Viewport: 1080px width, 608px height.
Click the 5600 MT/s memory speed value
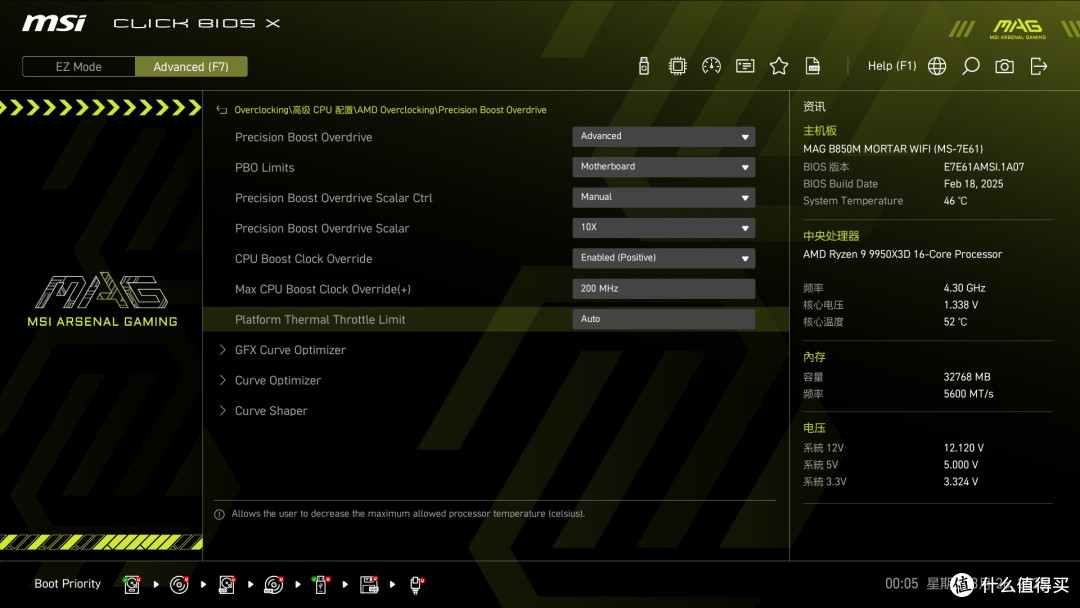pos(968,394)
